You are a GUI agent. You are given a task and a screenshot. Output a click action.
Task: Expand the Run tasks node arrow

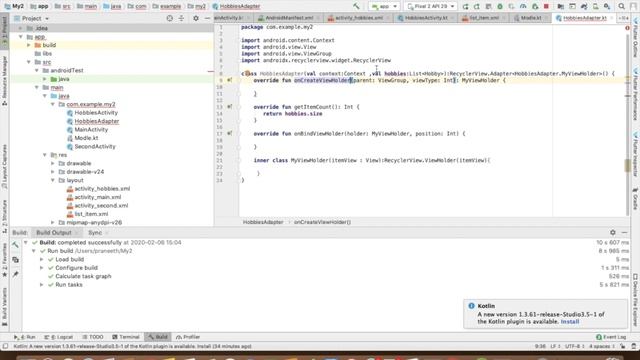coord(42,284)
